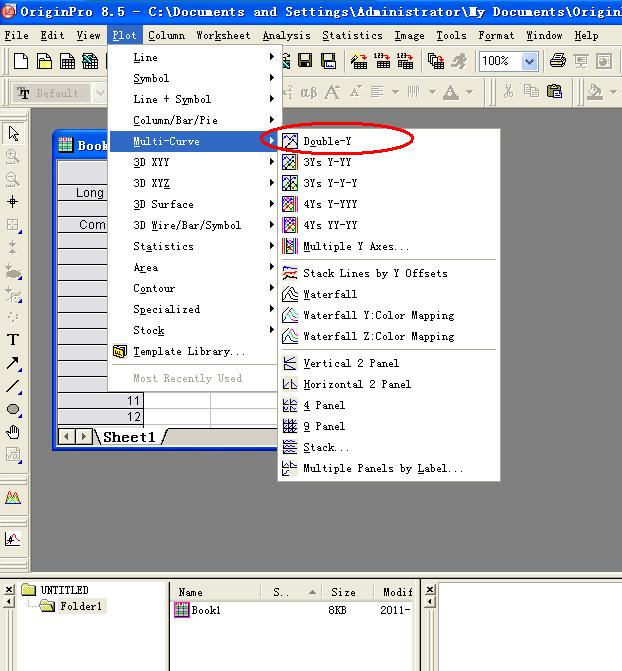Expand the Column/Bar/Pie submenu
The image size is (622, 671).
pos(195,120)
